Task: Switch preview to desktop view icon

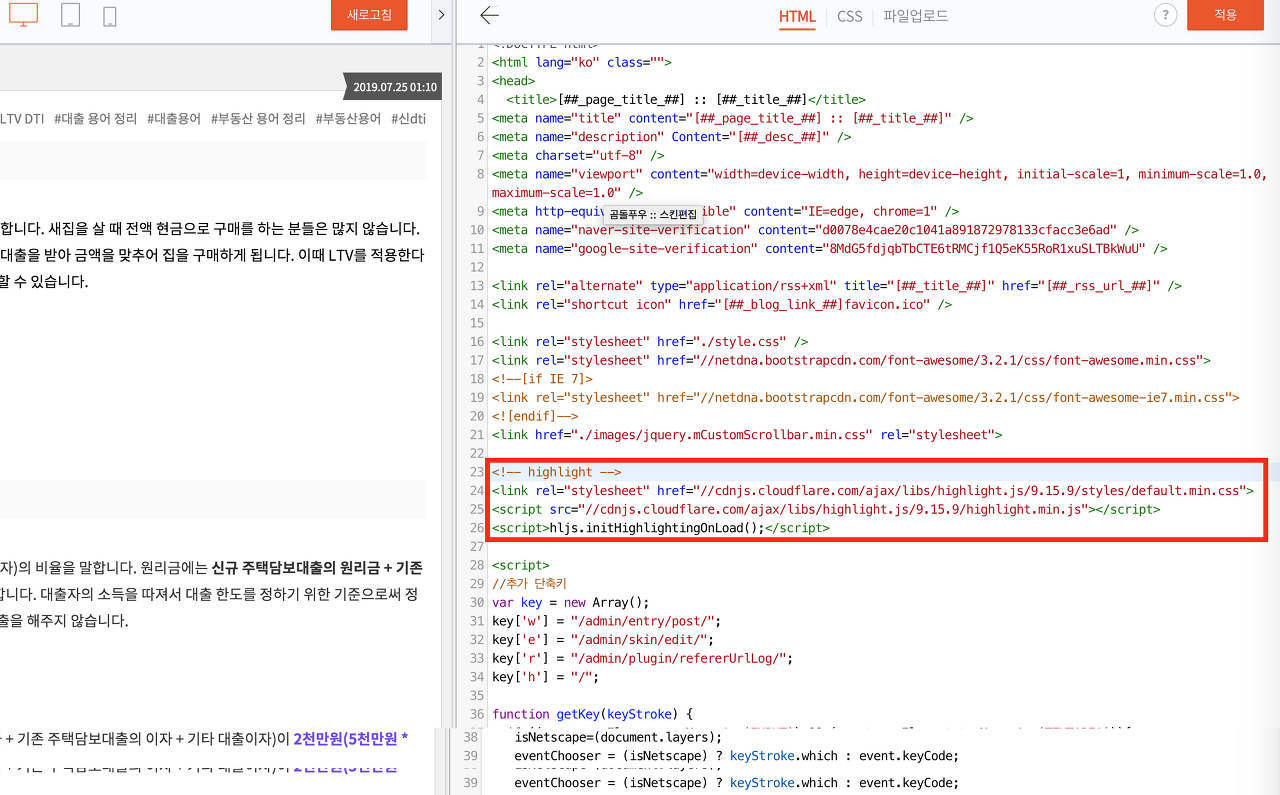Action: [23, 14]
